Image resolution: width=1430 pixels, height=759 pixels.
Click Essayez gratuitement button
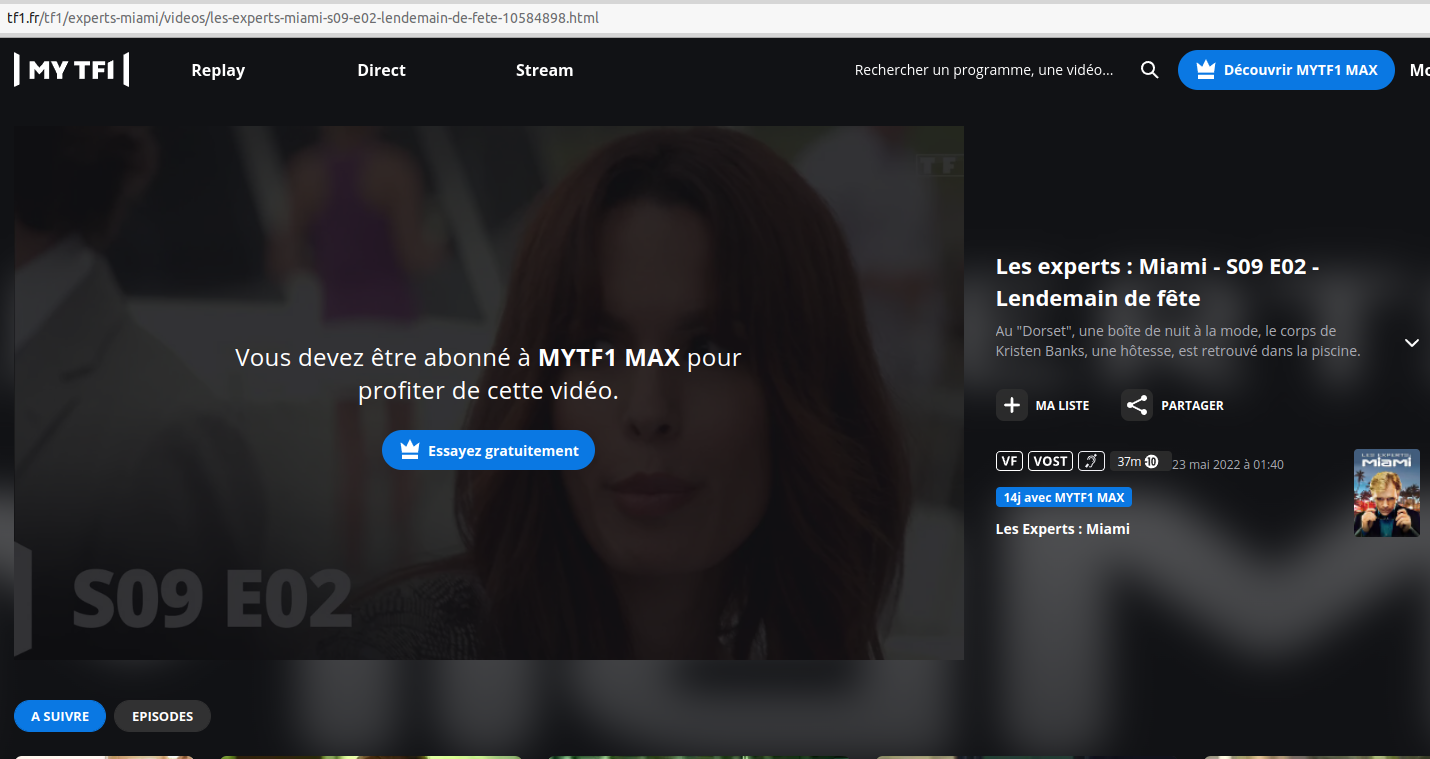[x=488, y=450]
